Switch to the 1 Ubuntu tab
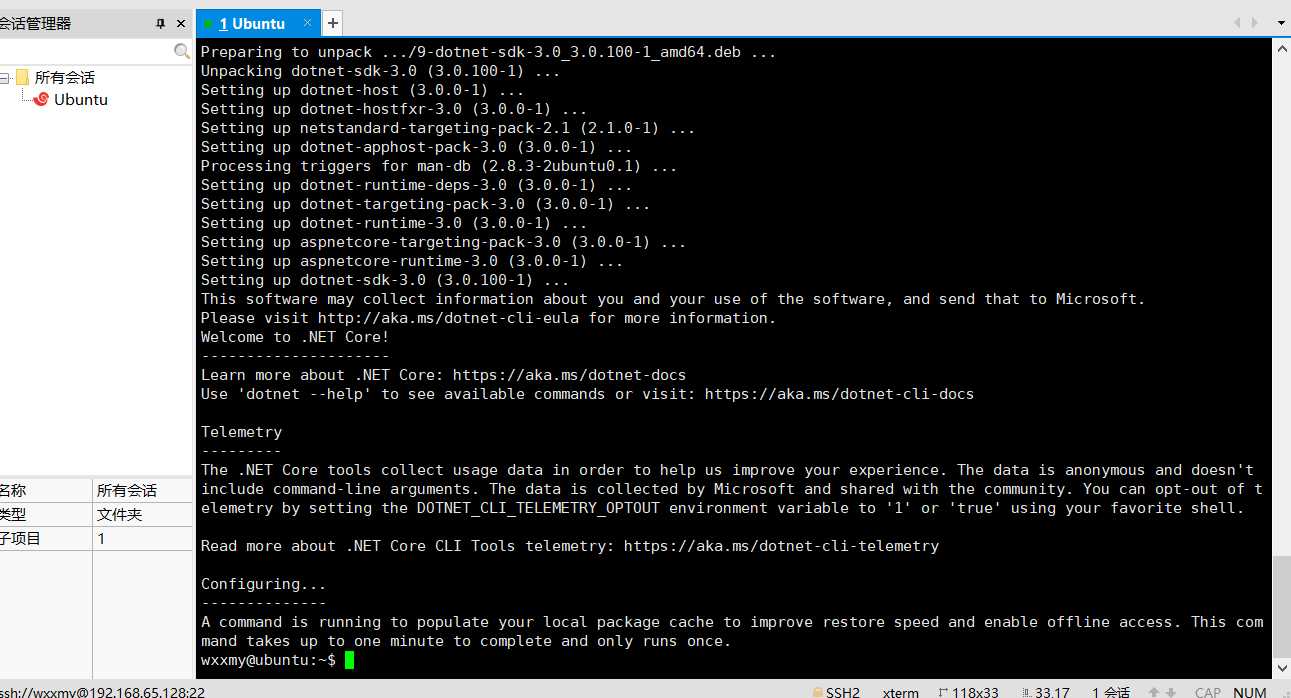The width and height of the screenshot is (1291, 698). pos(258,23)
